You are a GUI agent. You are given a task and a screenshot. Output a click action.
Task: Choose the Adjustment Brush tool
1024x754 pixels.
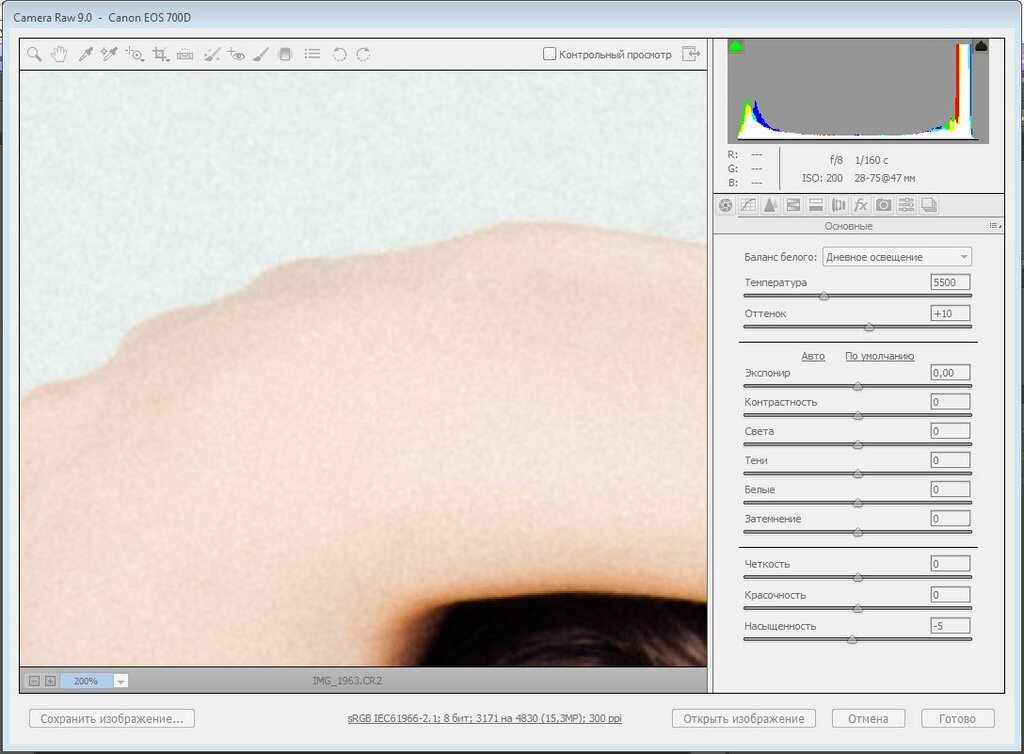(260, 54)
